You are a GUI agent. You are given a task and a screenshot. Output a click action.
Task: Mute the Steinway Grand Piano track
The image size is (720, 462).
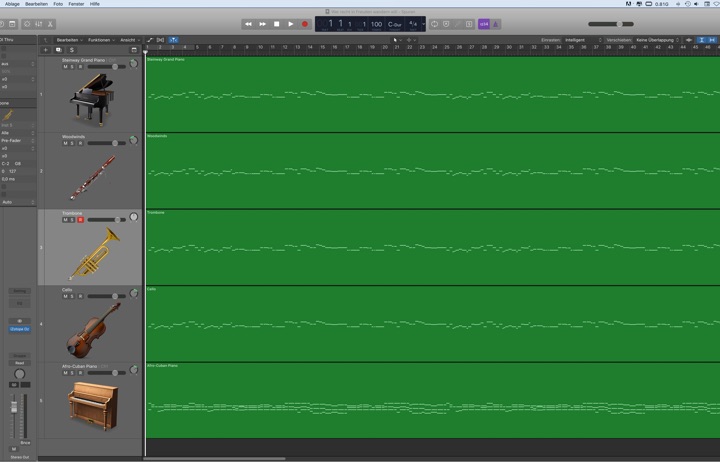(65, 67)
